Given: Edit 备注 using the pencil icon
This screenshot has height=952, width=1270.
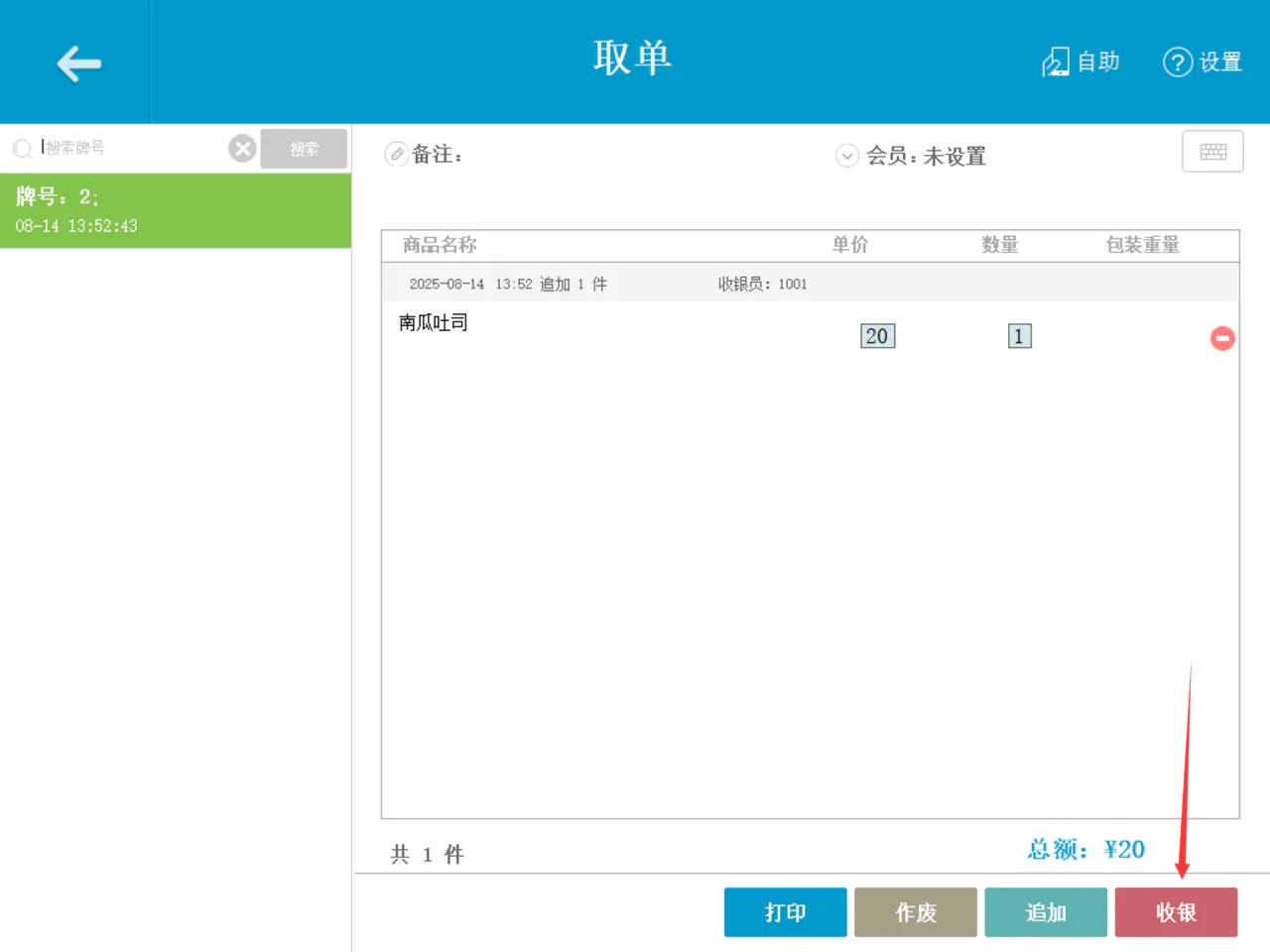Looking at the screenshot, I should tap(397, 154).
